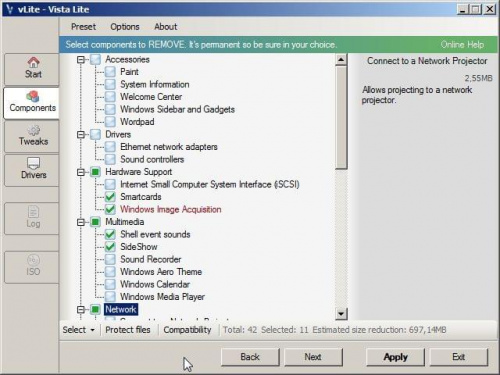Go to Drivers sidebar section
This screenshot has height=375, width=500.
(32, 170)
